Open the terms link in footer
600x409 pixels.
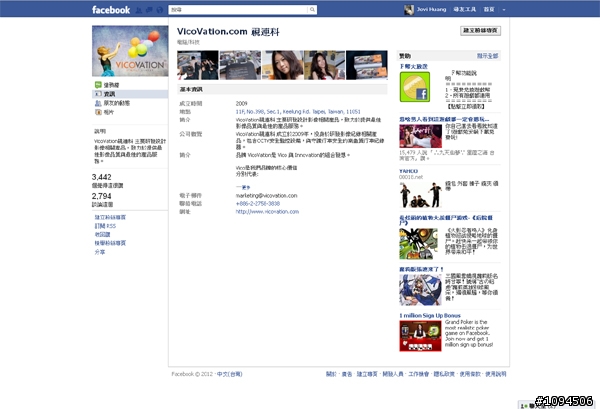pyautogui.click(x=470, y=374)
